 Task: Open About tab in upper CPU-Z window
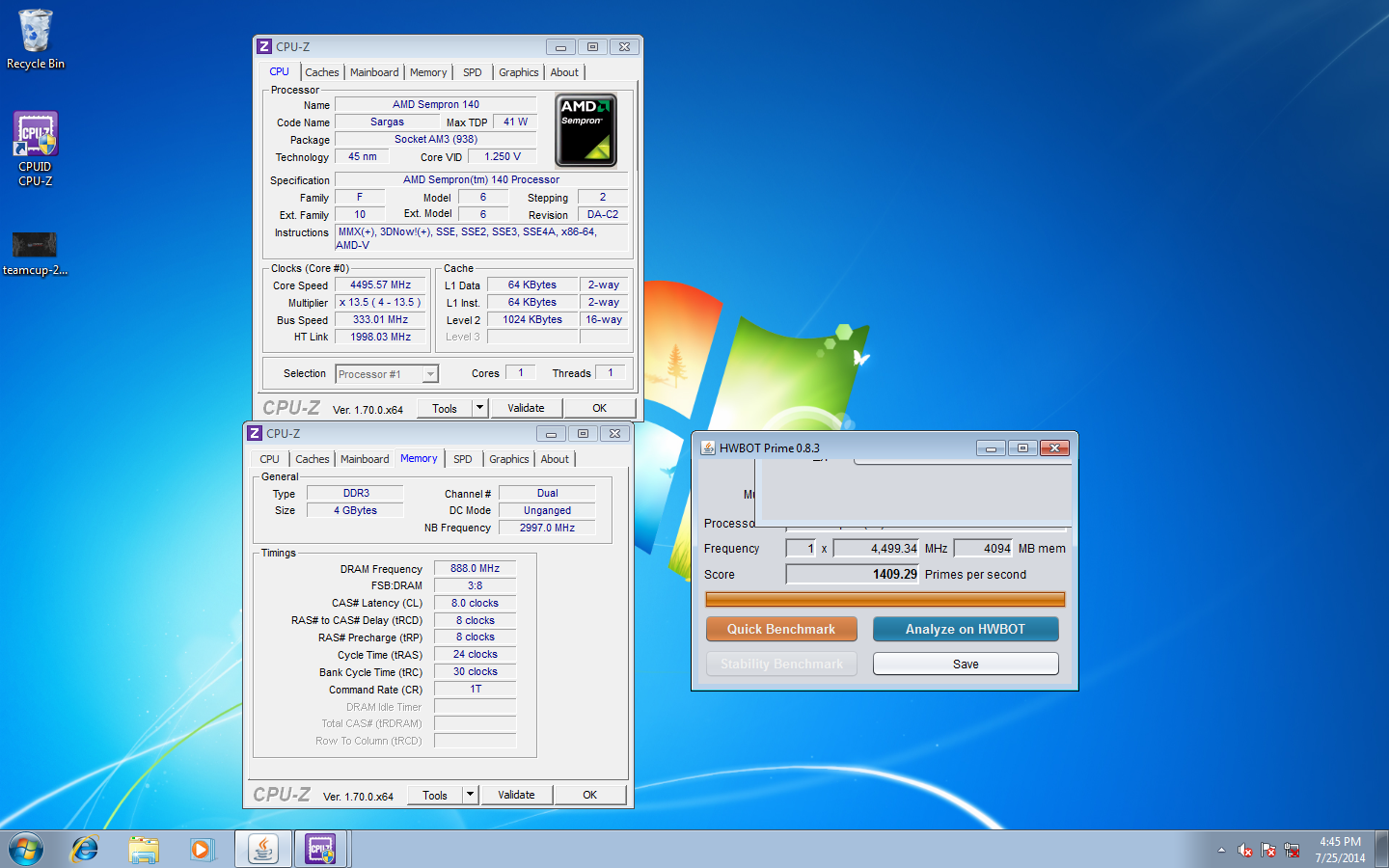point(565,72)
